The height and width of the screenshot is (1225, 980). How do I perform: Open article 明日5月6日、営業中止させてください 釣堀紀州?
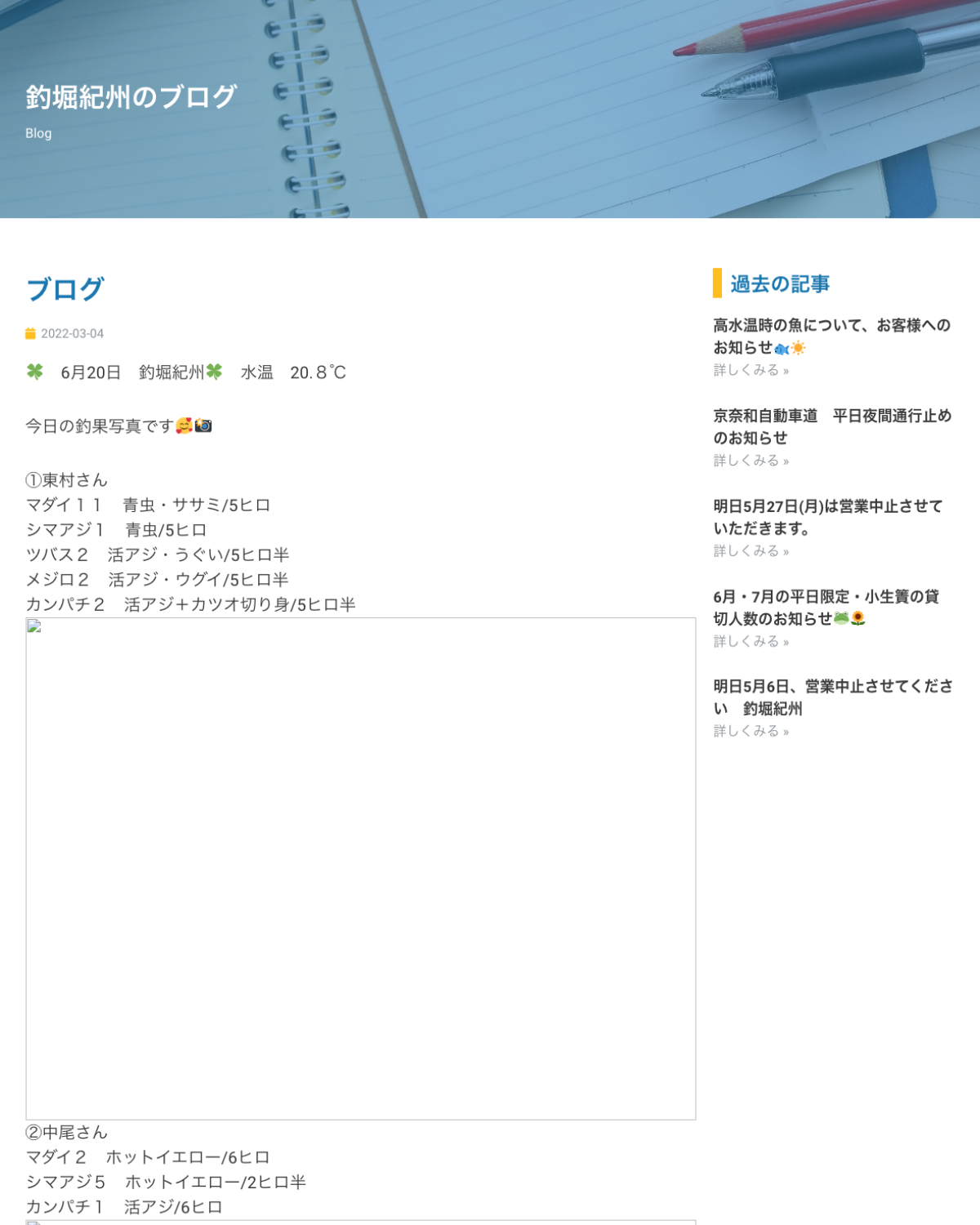[833, 697]
